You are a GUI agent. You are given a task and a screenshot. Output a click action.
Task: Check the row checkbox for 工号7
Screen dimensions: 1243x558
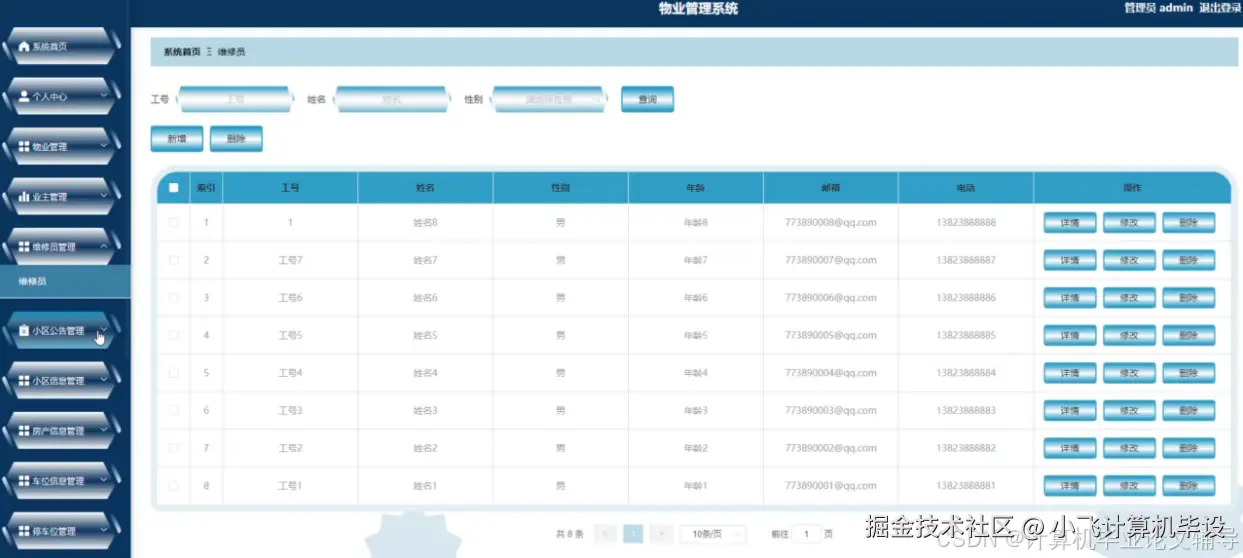(174, 260)
